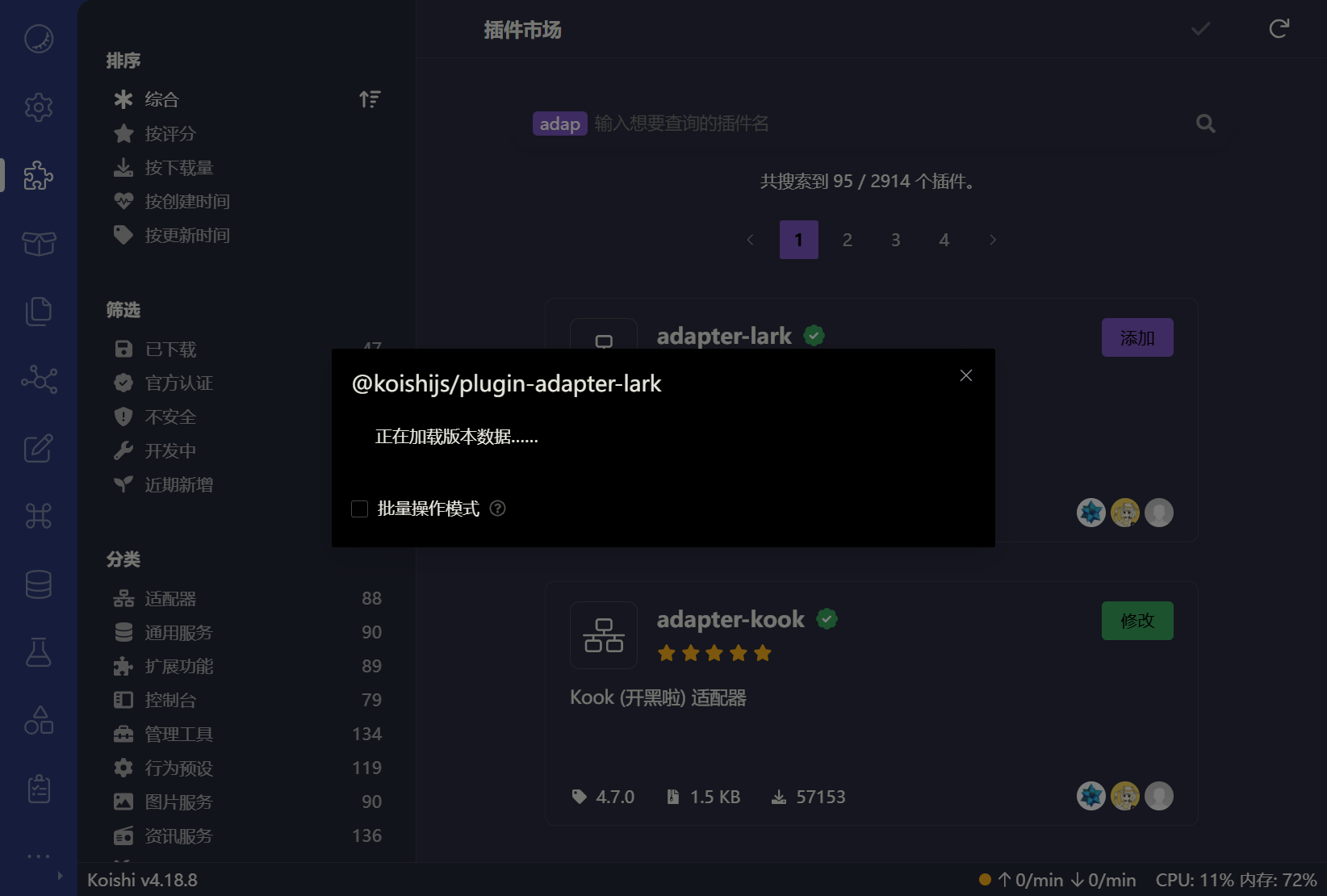The image size is (1327, 896).
Task: Open more items via sidebar ellipsis
Action: 38,856
